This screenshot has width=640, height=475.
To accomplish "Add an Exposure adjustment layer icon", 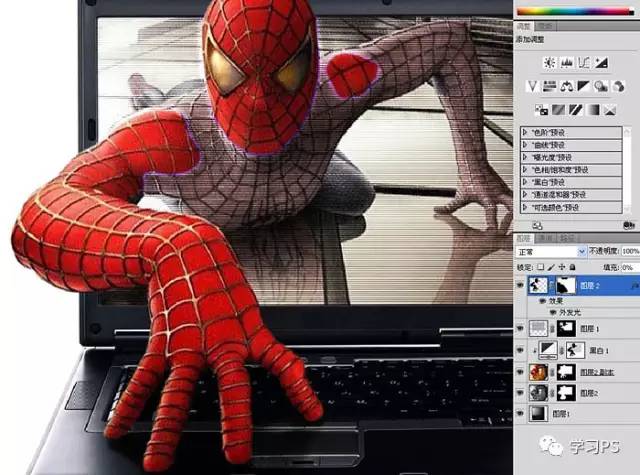I will pyautogui.click(x=600, y=63).
